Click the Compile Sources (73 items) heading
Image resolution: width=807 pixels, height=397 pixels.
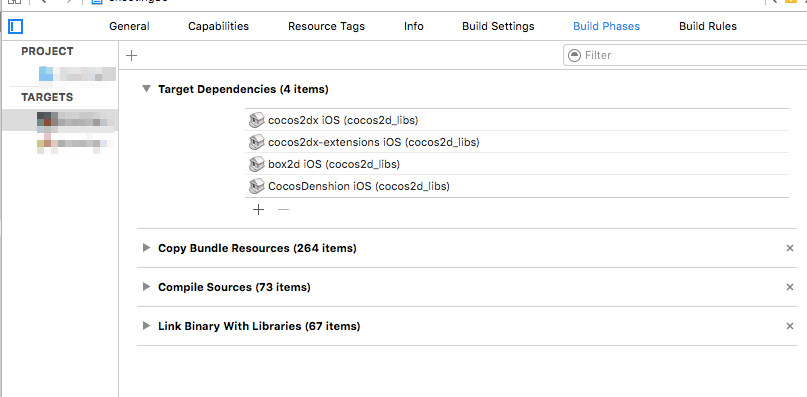[234, 287]
